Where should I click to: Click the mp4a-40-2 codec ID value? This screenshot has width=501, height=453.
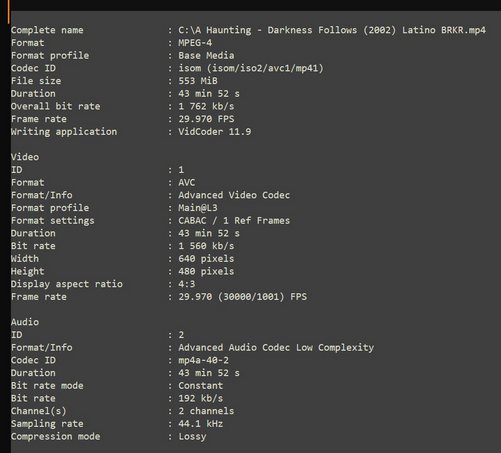(203, 360)
